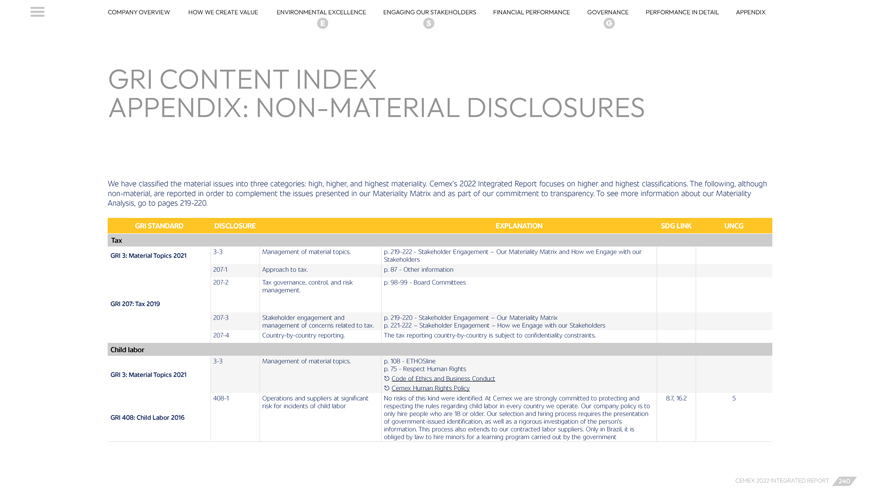Viewport: 880px width, 495px height.
Task: Jump to Appendix section
Action: (750, 12)
